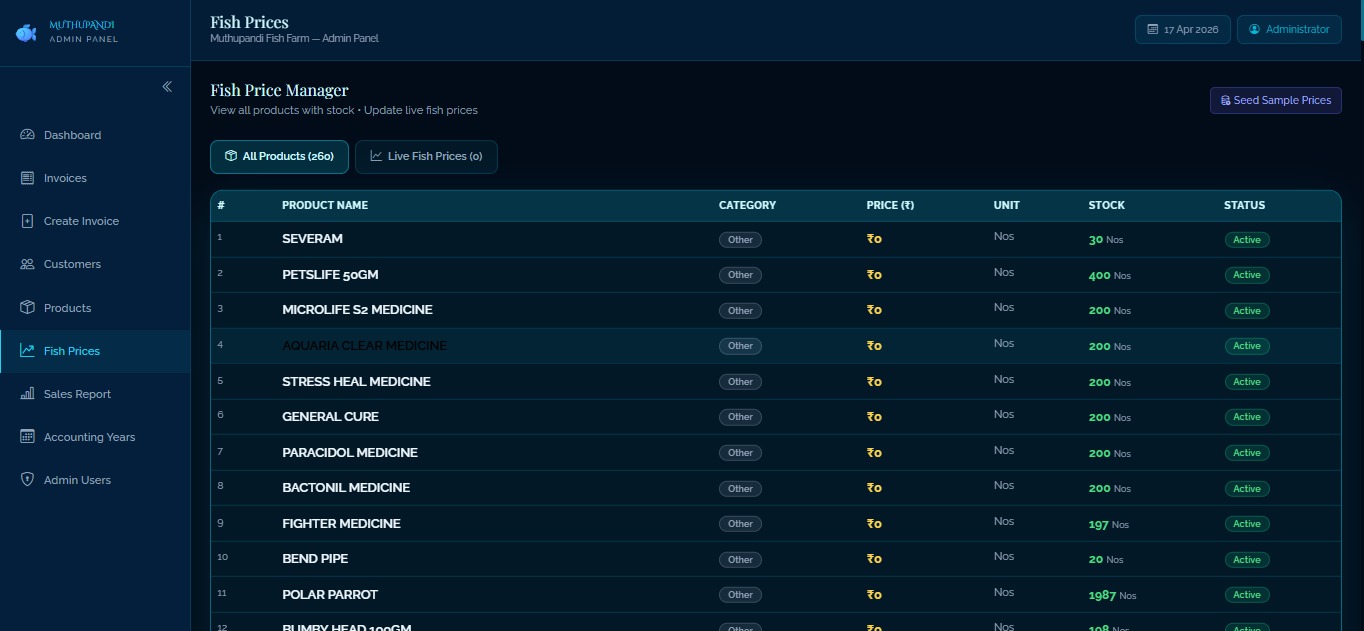Screen dimensions: 1364x631
Task: Click the SEVERAM product row
Action: [x=312, y=239]
